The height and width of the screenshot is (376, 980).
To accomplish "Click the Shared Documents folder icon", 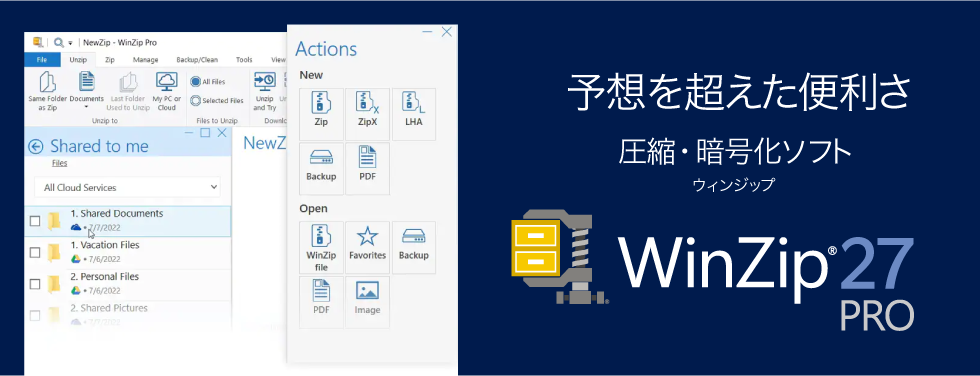I will (55, 220).
